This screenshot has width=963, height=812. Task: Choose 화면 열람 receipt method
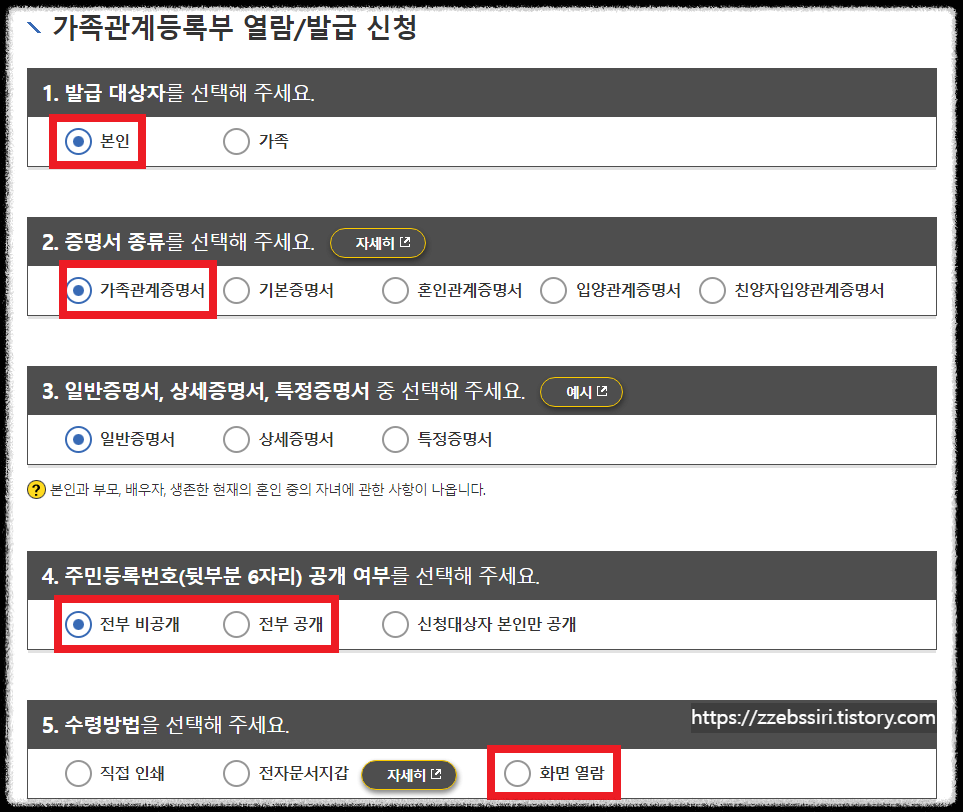pos(517,773)
